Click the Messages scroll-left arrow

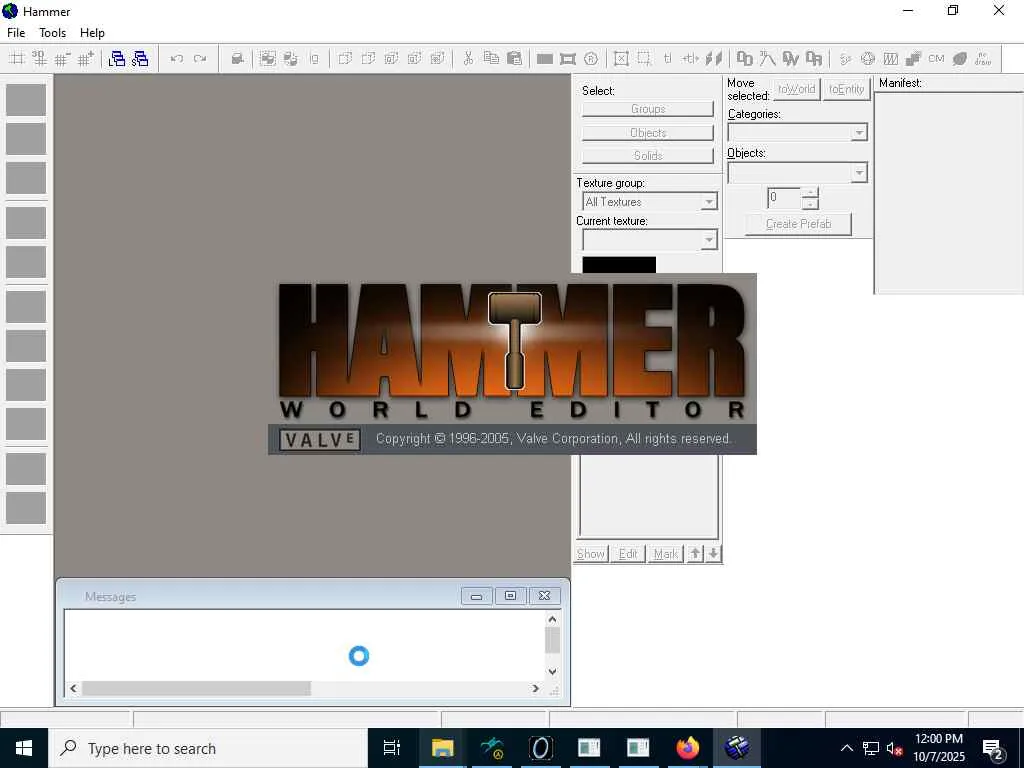click(x=73, y=688)
